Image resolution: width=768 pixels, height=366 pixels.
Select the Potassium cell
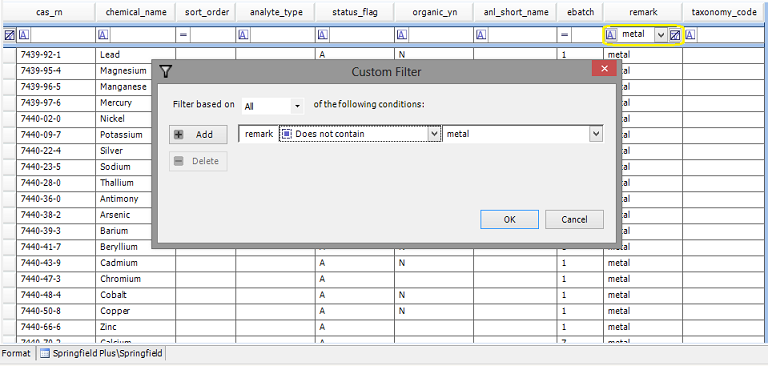coord(123,135)
